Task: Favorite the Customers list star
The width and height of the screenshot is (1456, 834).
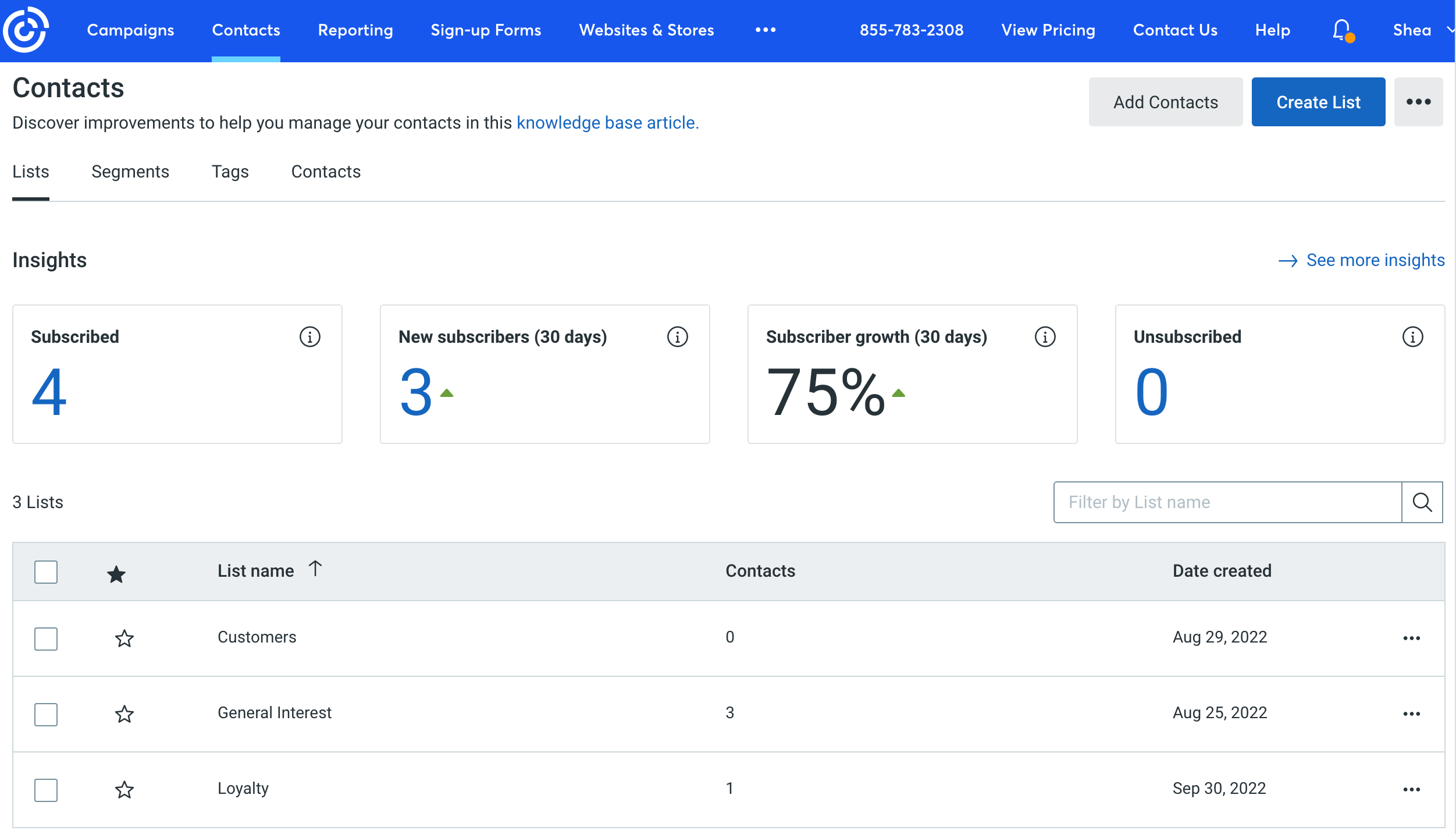Action: click(124, 638)
